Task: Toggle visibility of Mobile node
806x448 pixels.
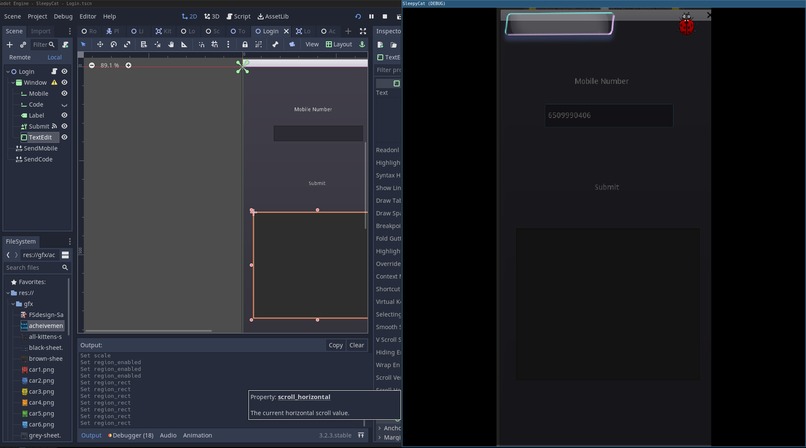Action: [x=64, y=94]
